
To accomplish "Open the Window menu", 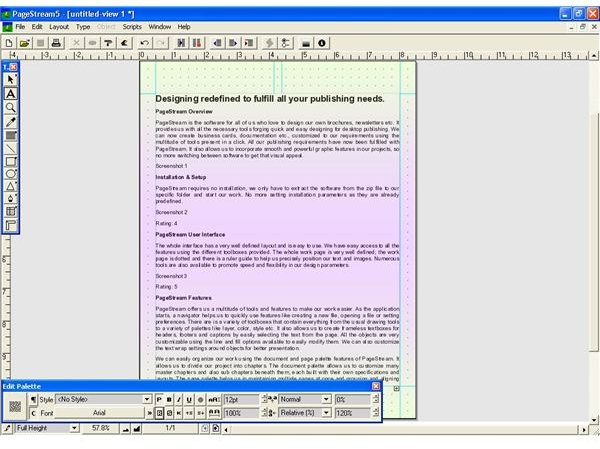I will pos(160,27).
